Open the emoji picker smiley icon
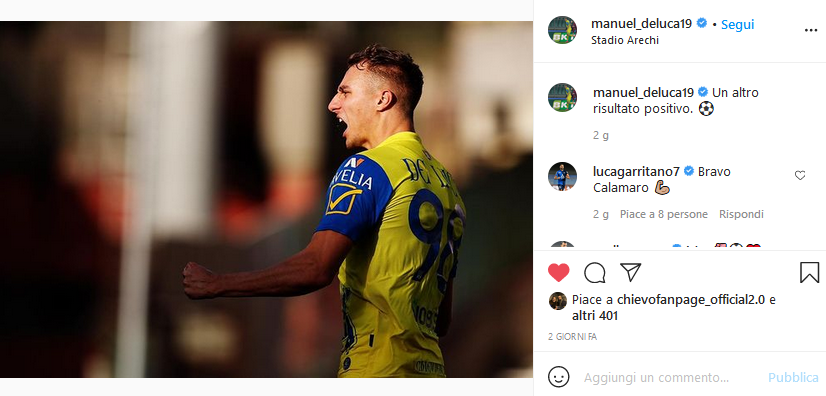Image resolution: width=826 pixels, height=396 pixels. click(558, 377)
